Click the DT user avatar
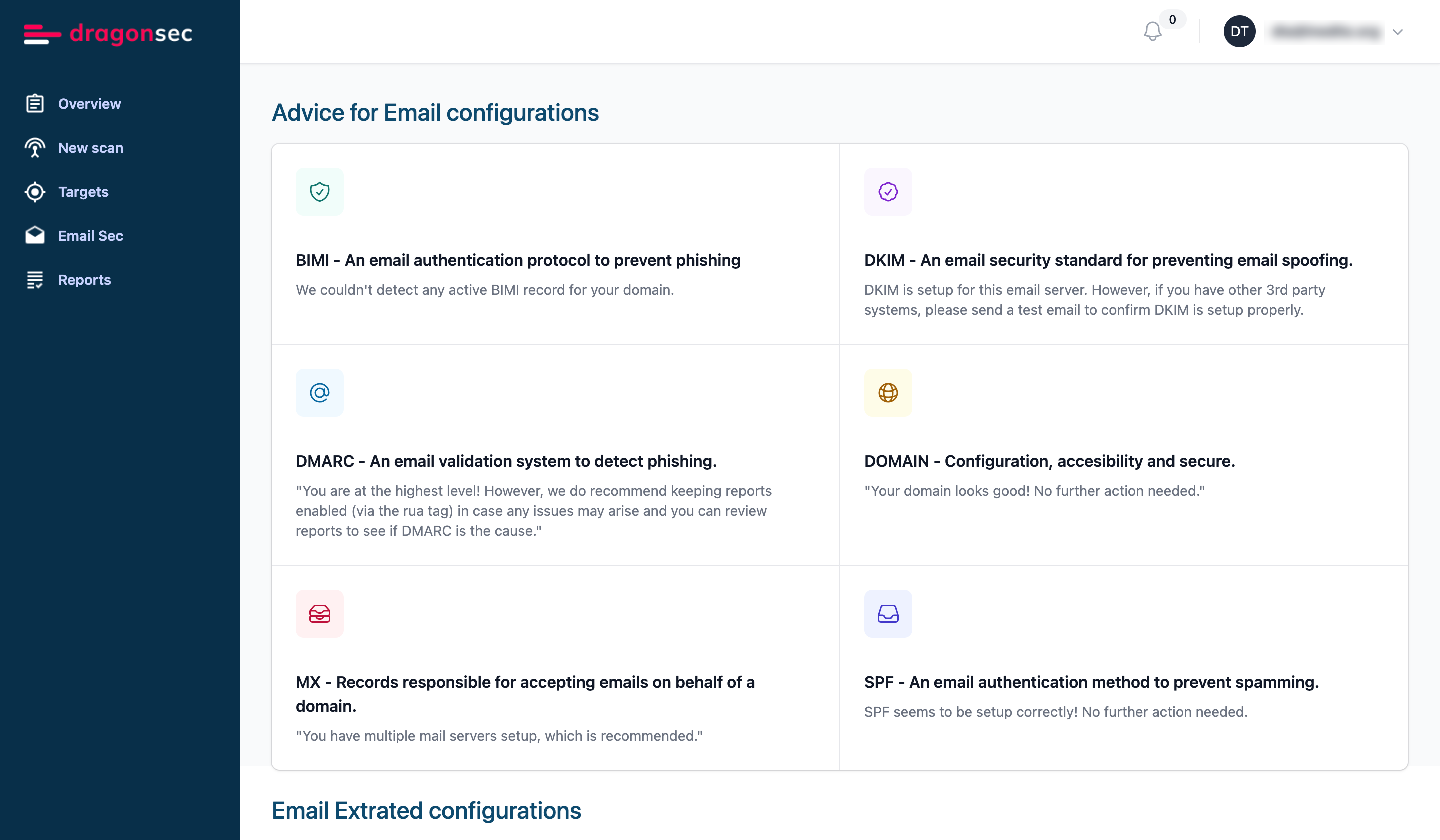Viewport: 1440px width, 840px height. (x=1239, y=32)
